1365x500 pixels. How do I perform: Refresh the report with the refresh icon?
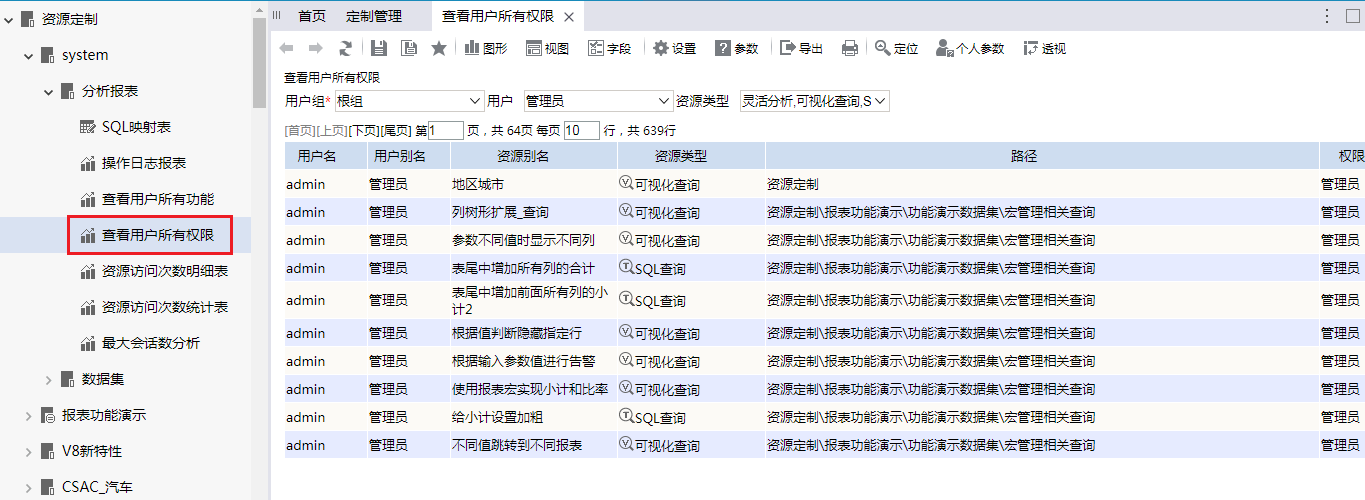[x=346, y=48]
